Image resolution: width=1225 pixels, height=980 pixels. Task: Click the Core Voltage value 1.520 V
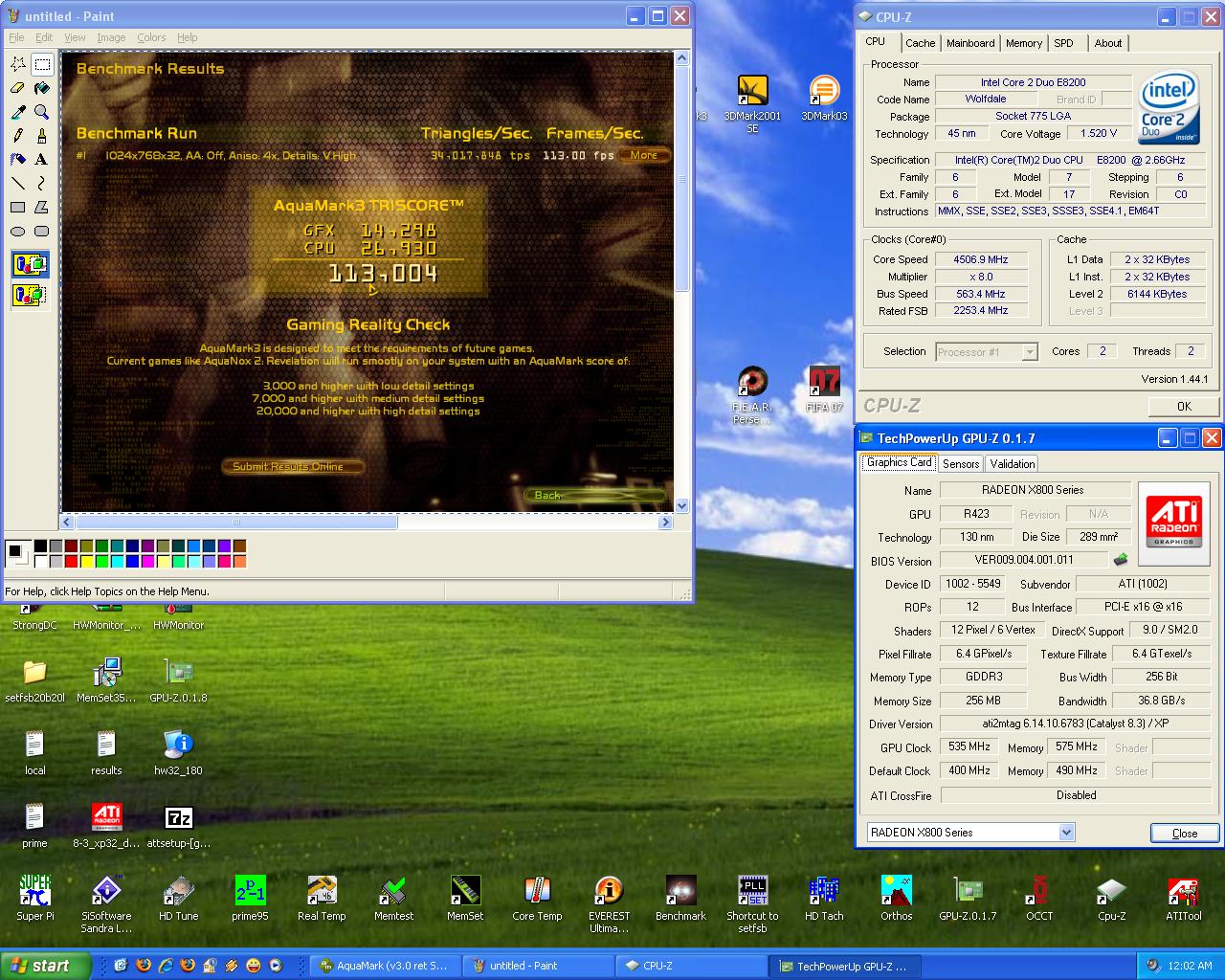[1099, 134]
